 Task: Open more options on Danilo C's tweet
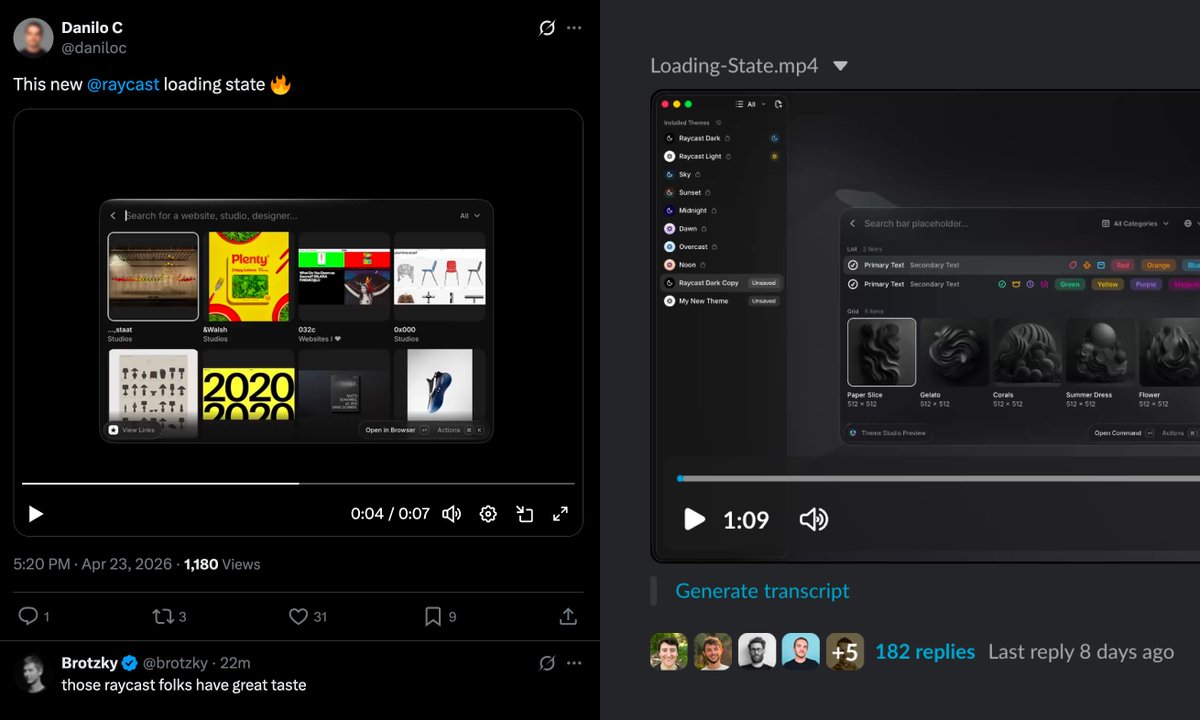(x=574, y=28)
